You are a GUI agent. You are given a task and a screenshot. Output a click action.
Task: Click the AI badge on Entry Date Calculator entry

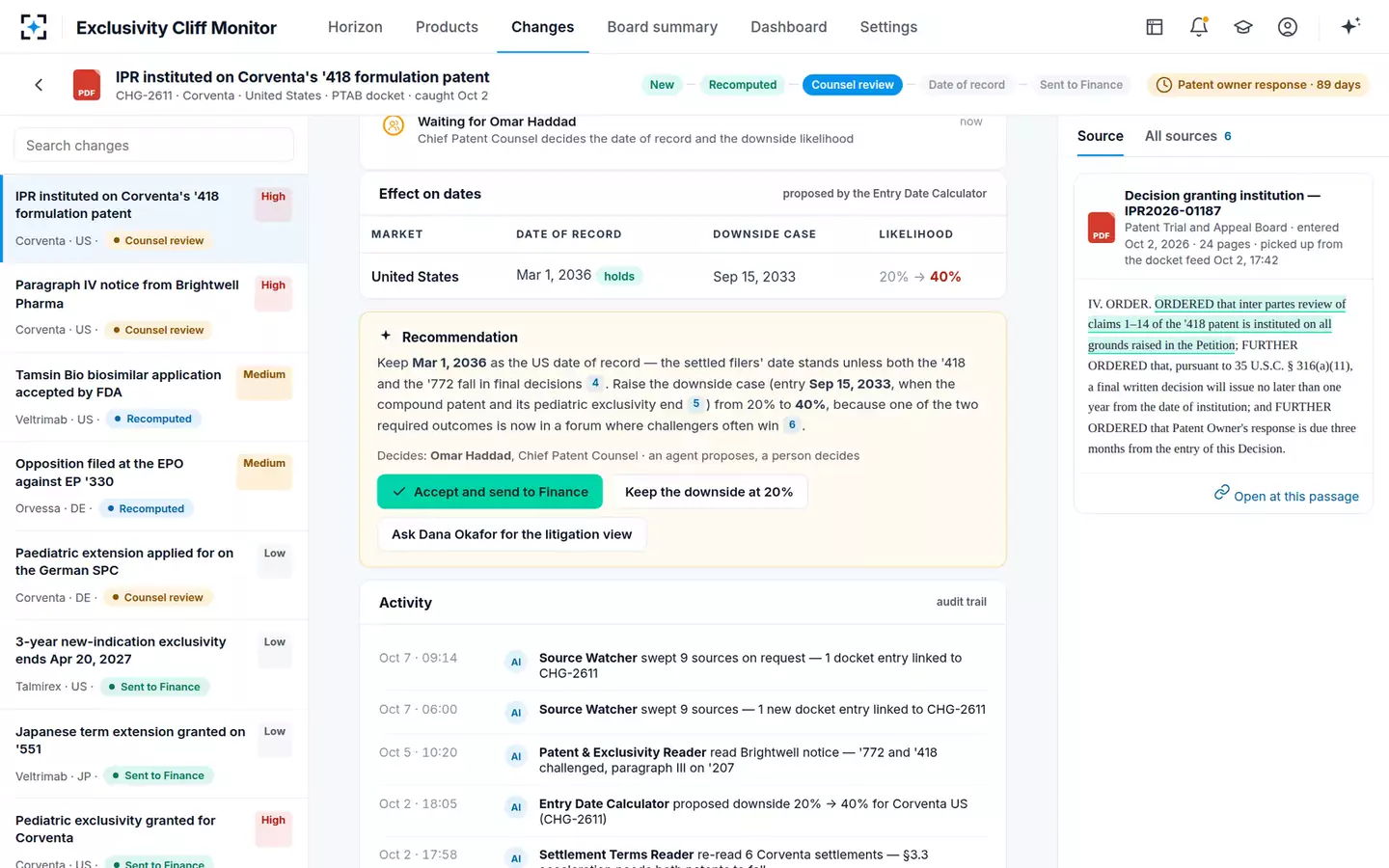click(516, 807)
